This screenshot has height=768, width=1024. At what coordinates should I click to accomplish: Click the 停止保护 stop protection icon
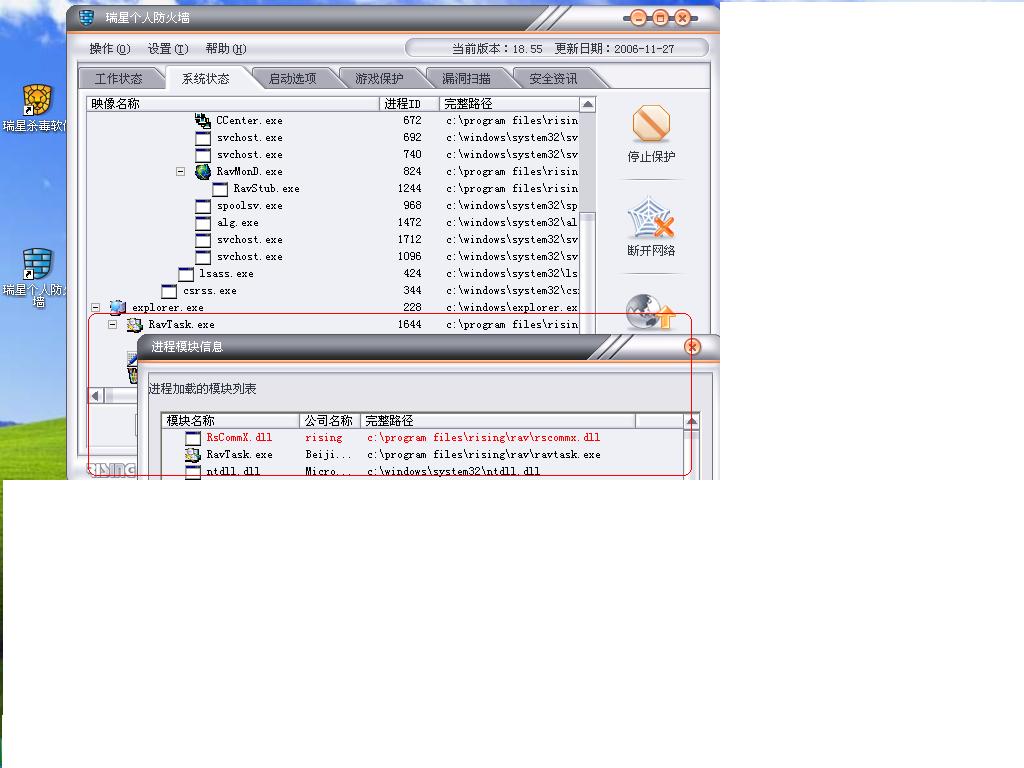coord(651,123)
